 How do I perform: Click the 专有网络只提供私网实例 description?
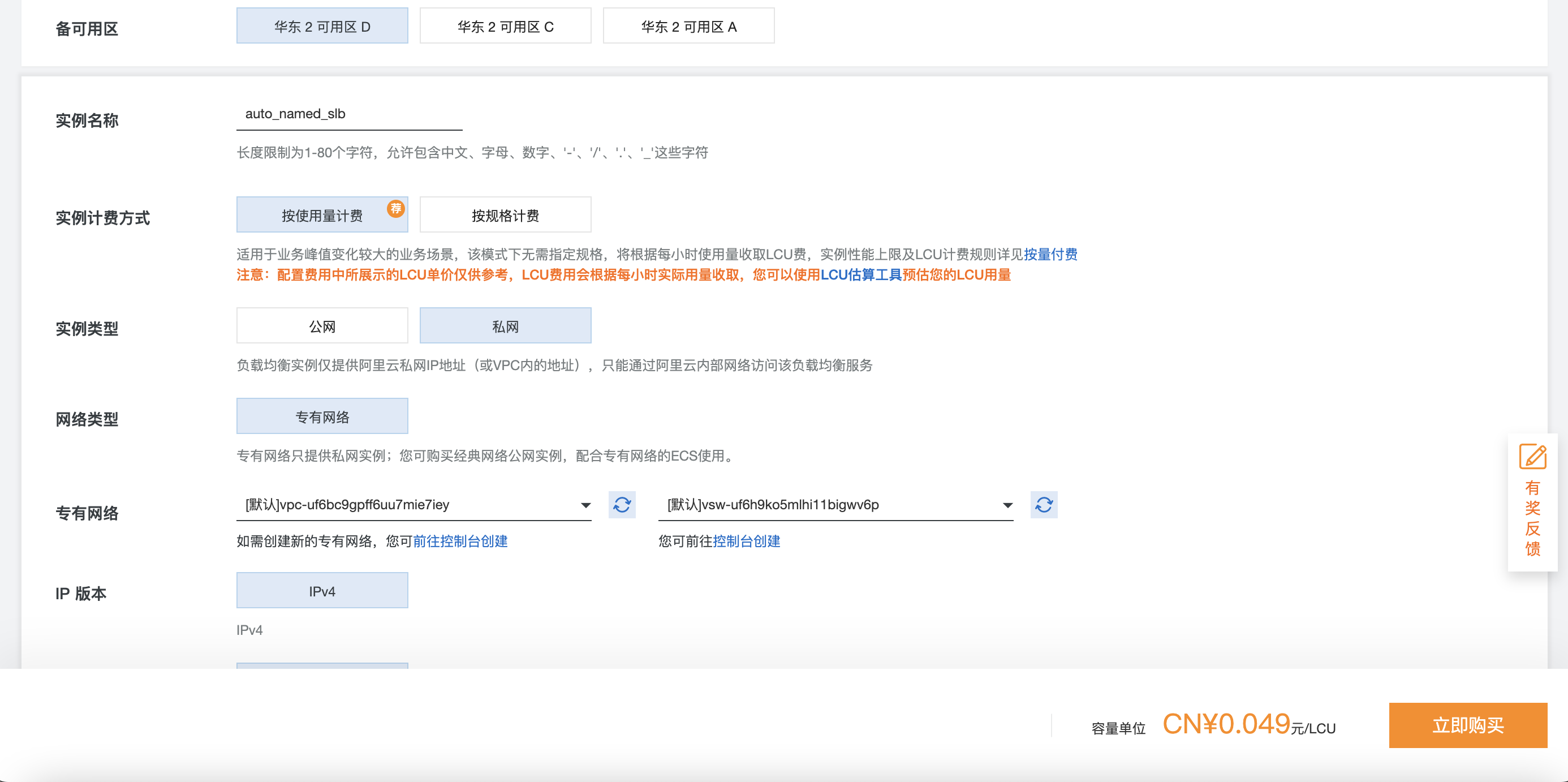tap(486, 456)
